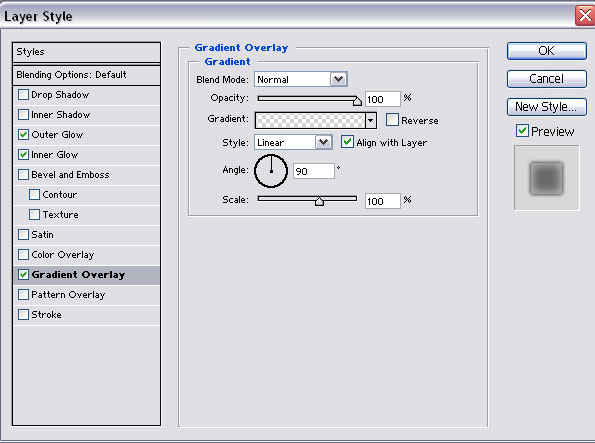Disable Align with Layer option
595x443 pixels.
347,142
